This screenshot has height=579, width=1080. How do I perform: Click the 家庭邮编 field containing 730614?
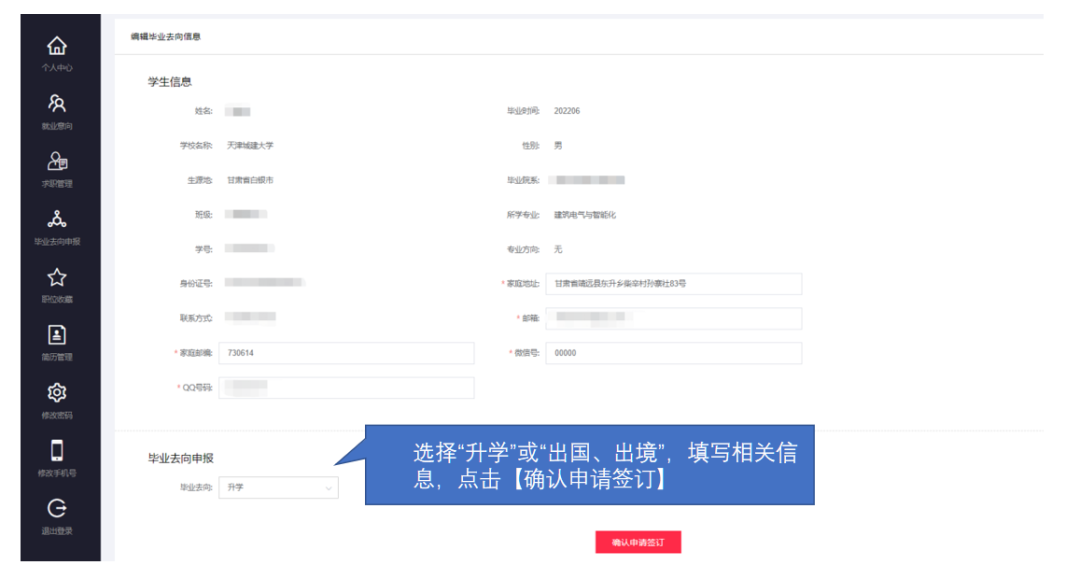coord(346,353)
